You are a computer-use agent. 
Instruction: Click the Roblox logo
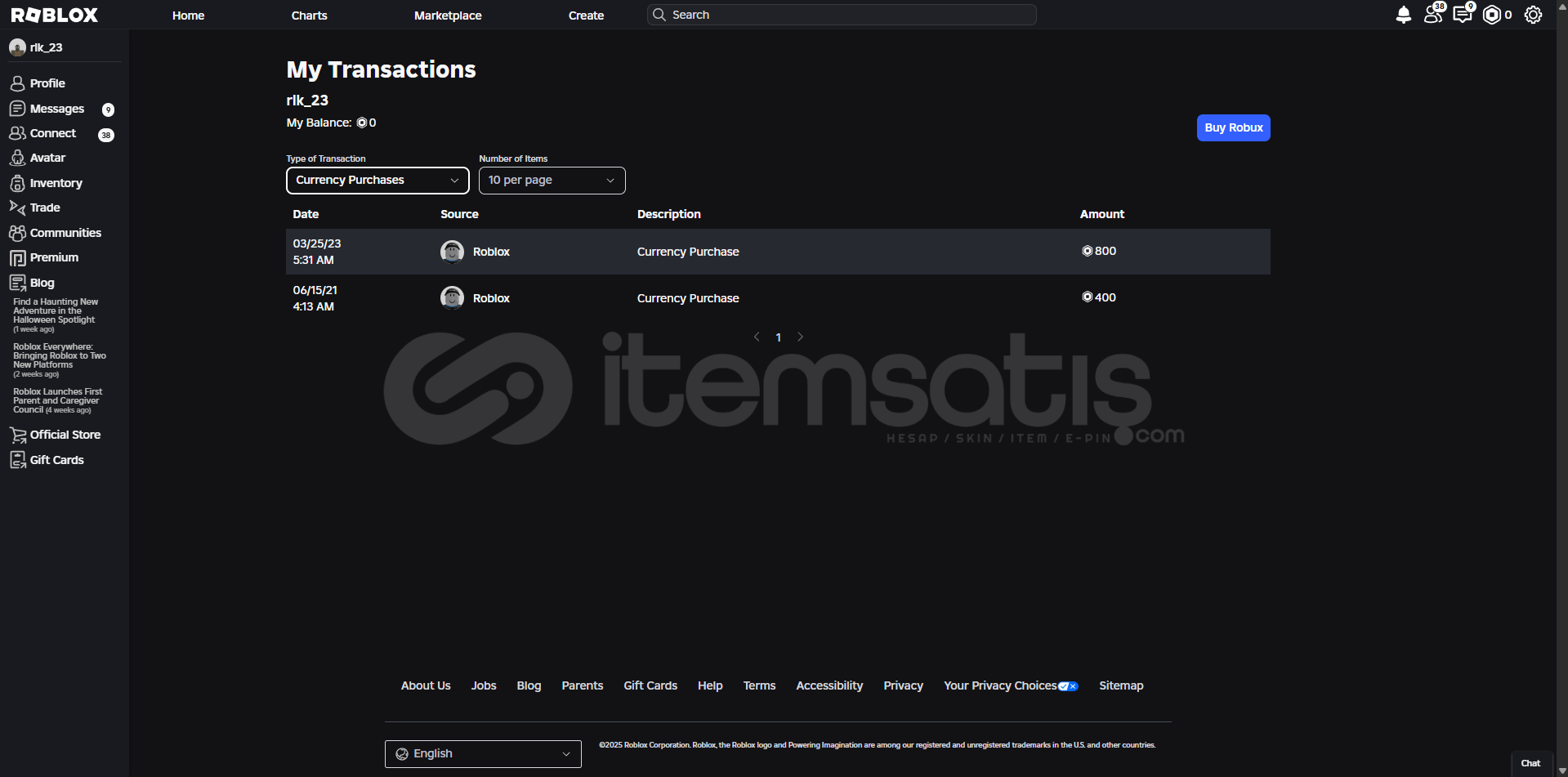[x=54, y=15]
